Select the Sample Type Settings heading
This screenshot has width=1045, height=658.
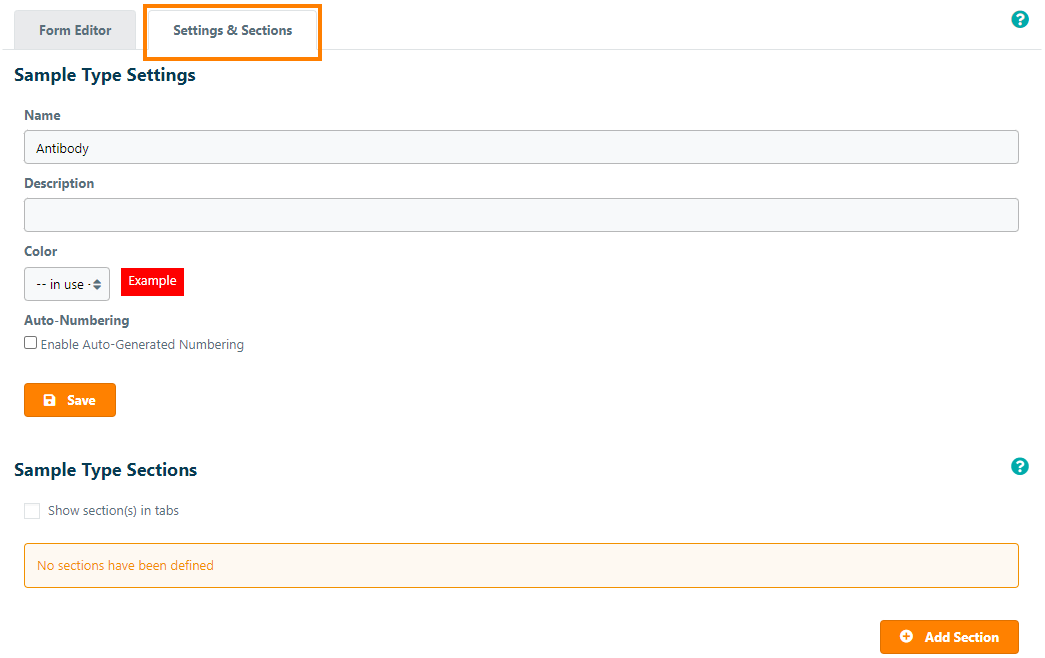pyautogui.click(x=105, y=75)
